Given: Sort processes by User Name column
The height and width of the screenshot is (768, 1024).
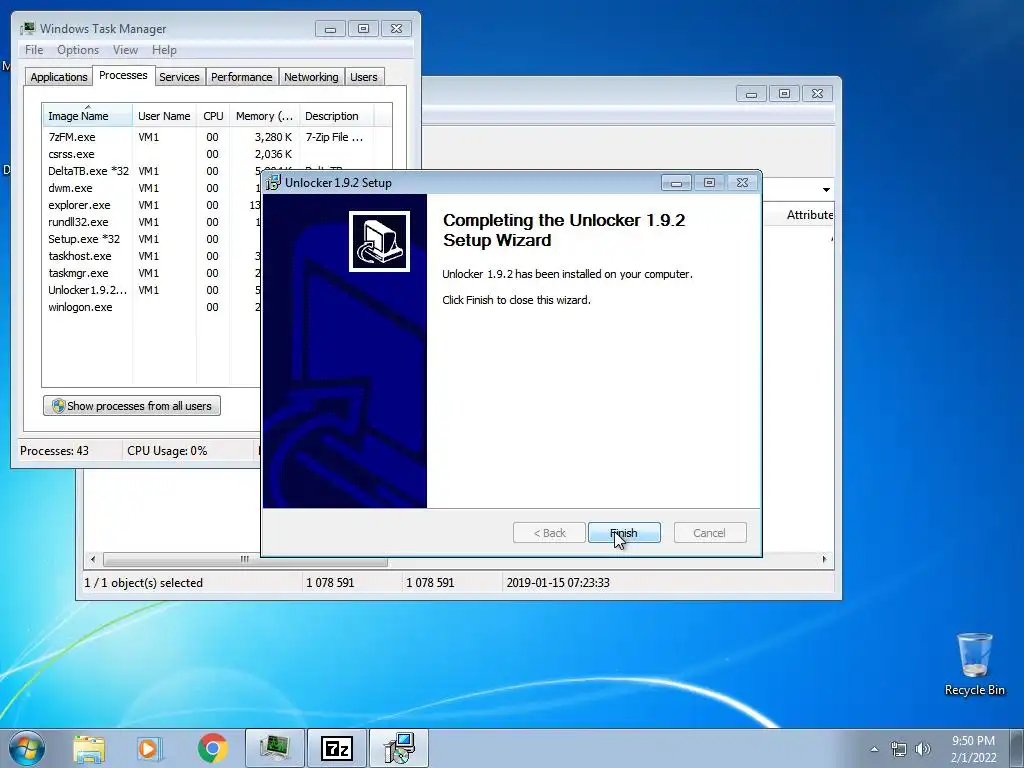Looking at the screenshot, I should [164, 116].
